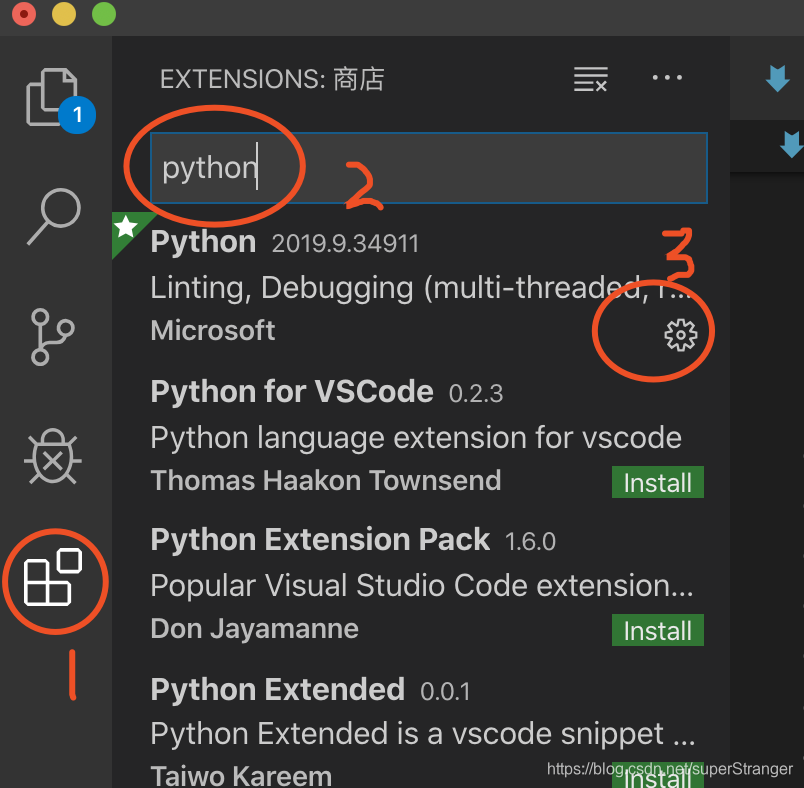Click 'Popular Visual Studio Code extension' description
This screenshot has height=788, width=804.
coord(421,585)
